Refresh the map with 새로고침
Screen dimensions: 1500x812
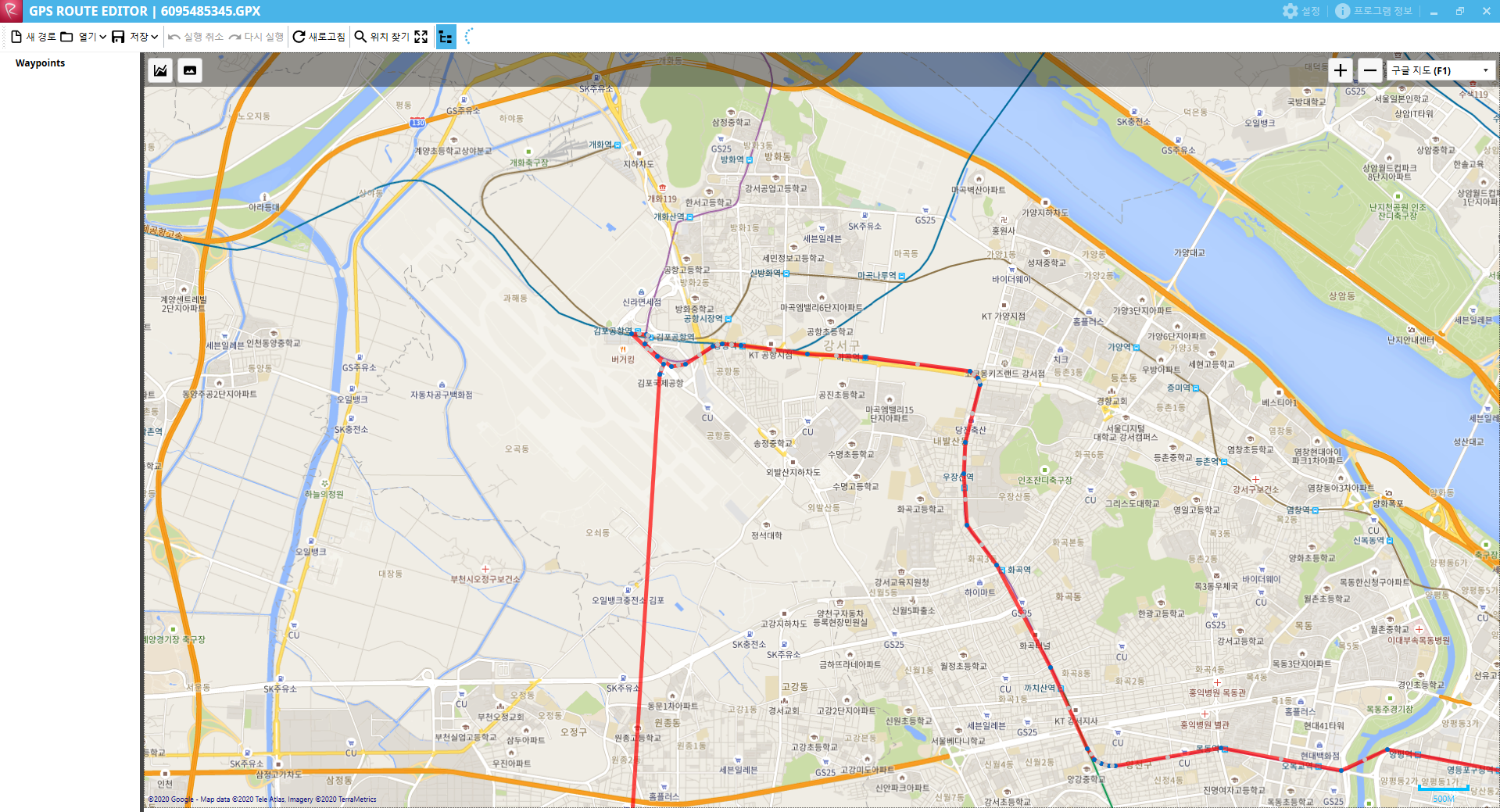[319, 37]
